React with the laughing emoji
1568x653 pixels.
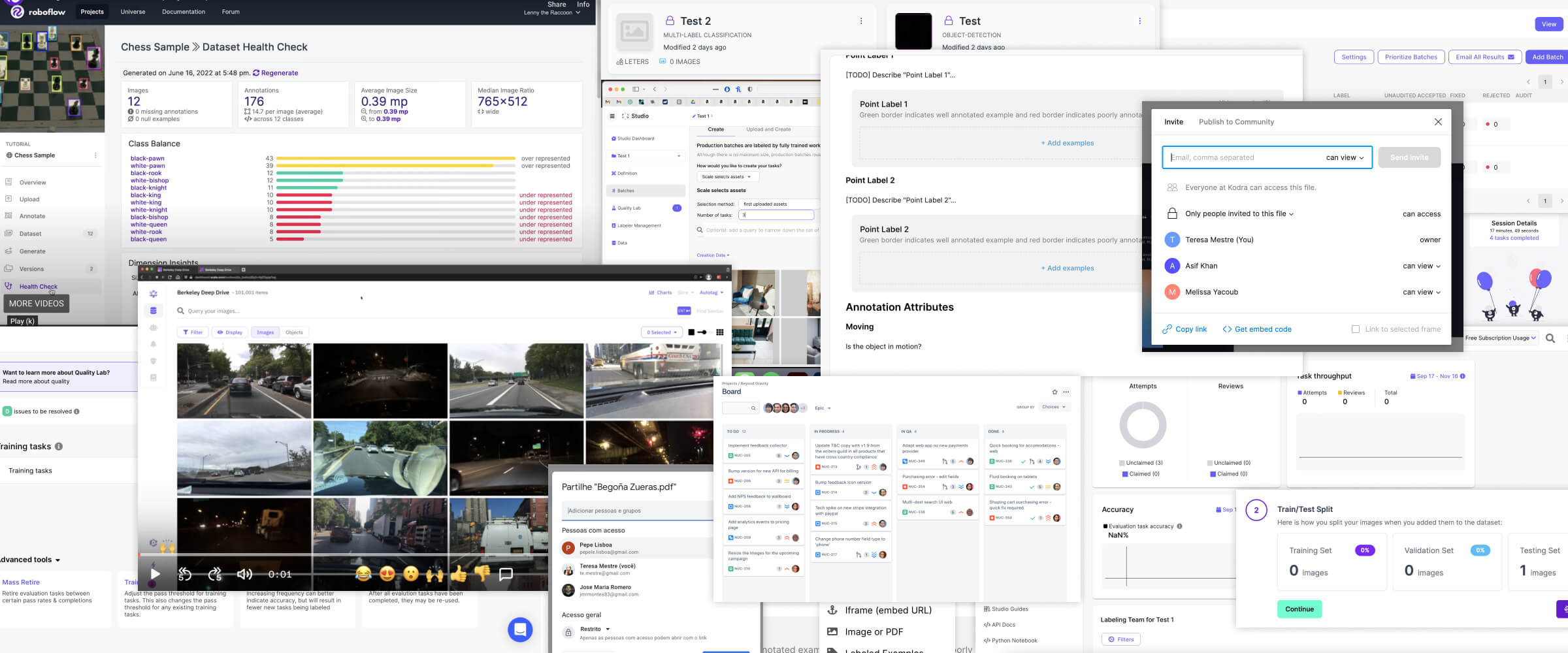pyautogui.click(x=363, y=574)
